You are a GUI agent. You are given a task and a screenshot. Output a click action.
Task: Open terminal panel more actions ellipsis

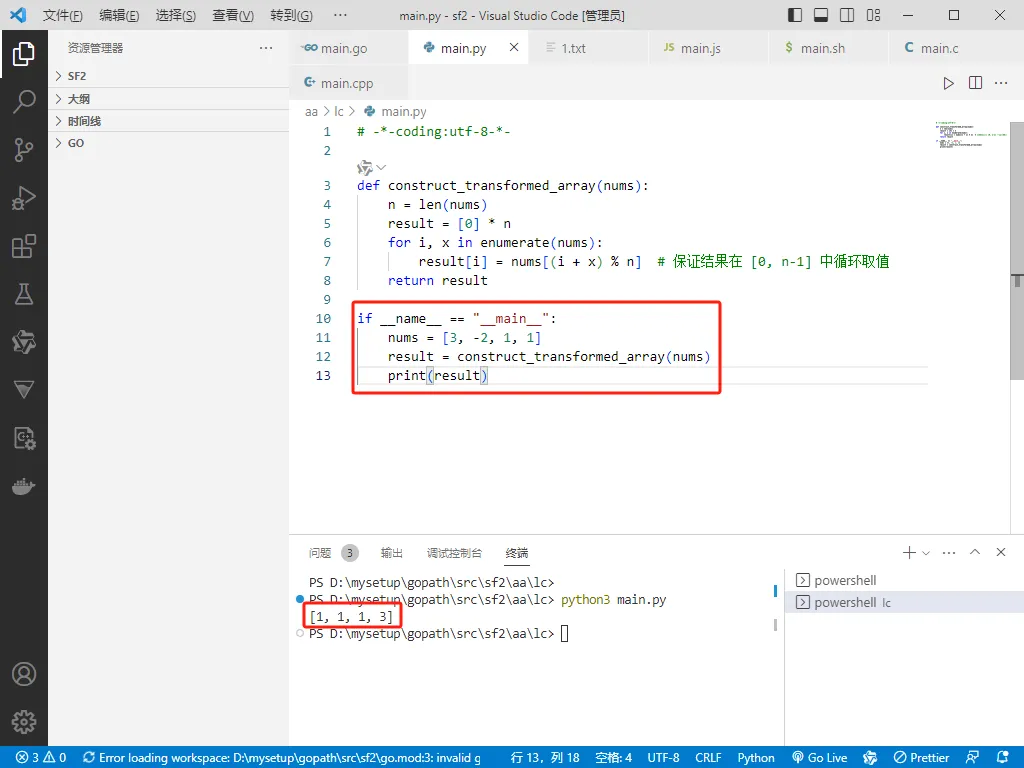pyautogui.click(x=949, y=552)
